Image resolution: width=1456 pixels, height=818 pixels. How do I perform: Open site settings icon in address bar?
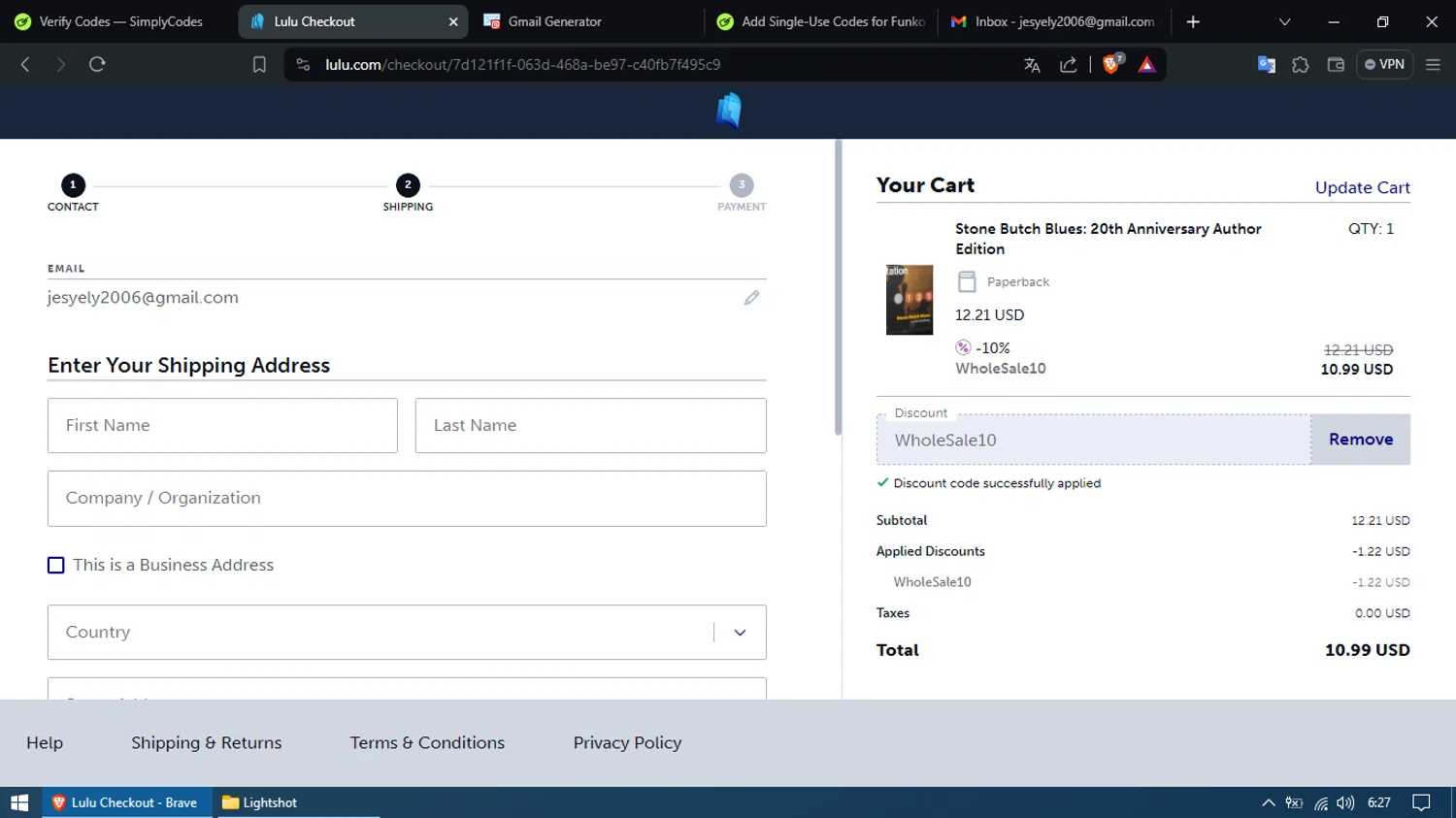(303, 65)
